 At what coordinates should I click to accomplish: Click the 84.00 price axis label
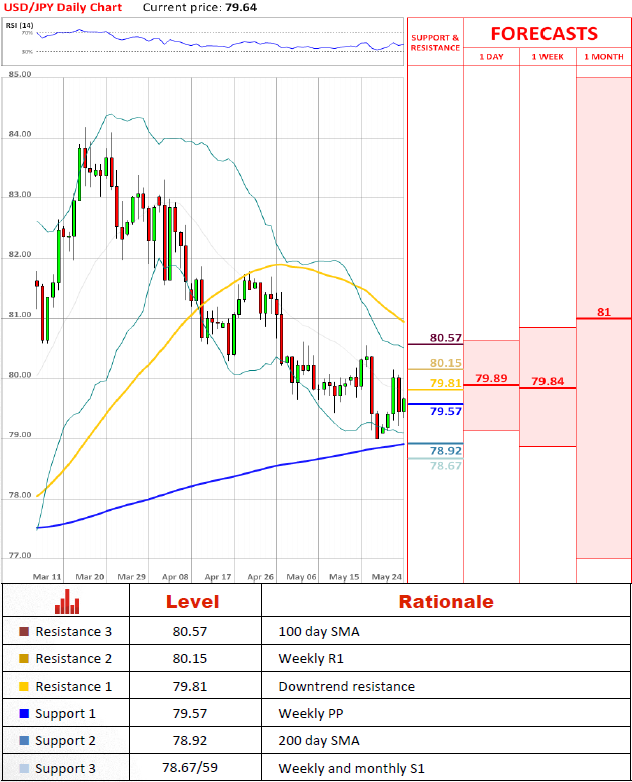tap(20, 134)
